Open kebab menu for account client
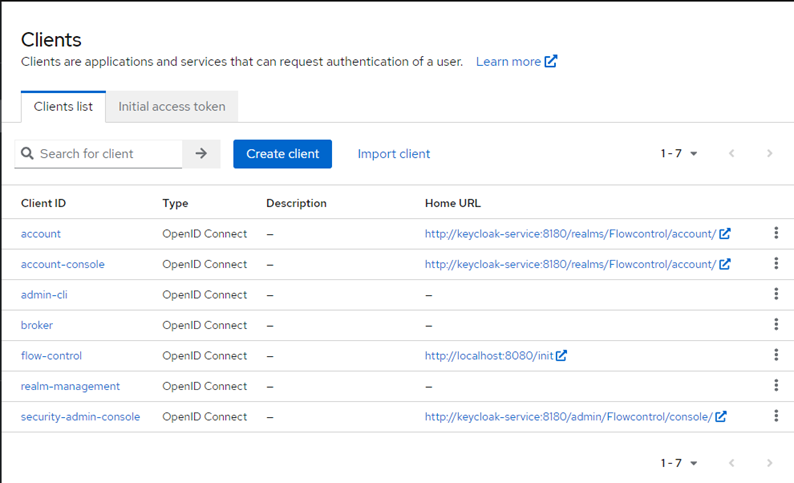 click(x=776, y=234)
